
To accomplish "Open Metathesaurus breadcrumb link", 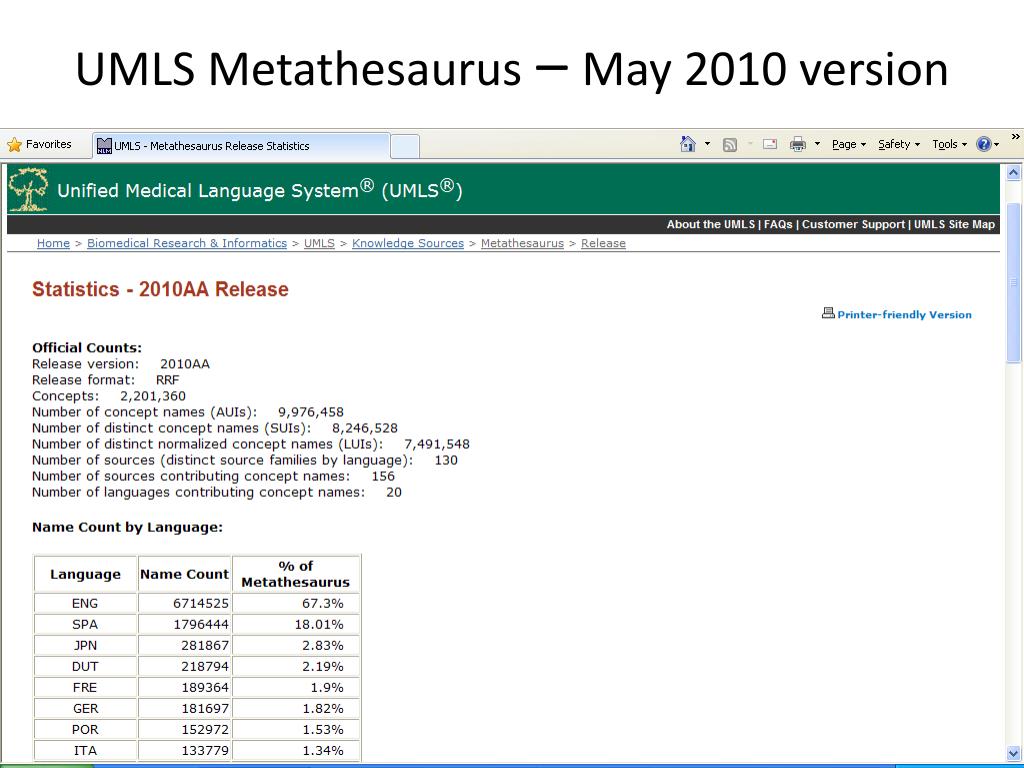I will 522,243.
